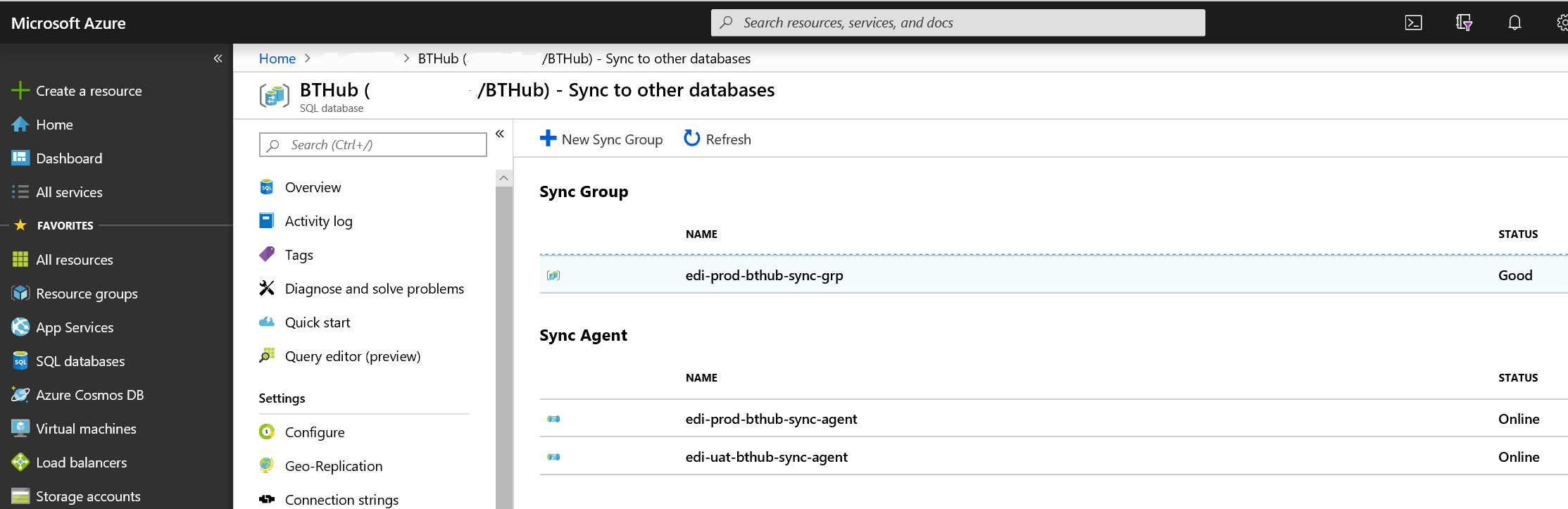
Task: Click Online status of edi-uat-bthub-sync-agent
Action: [1519, 457]
